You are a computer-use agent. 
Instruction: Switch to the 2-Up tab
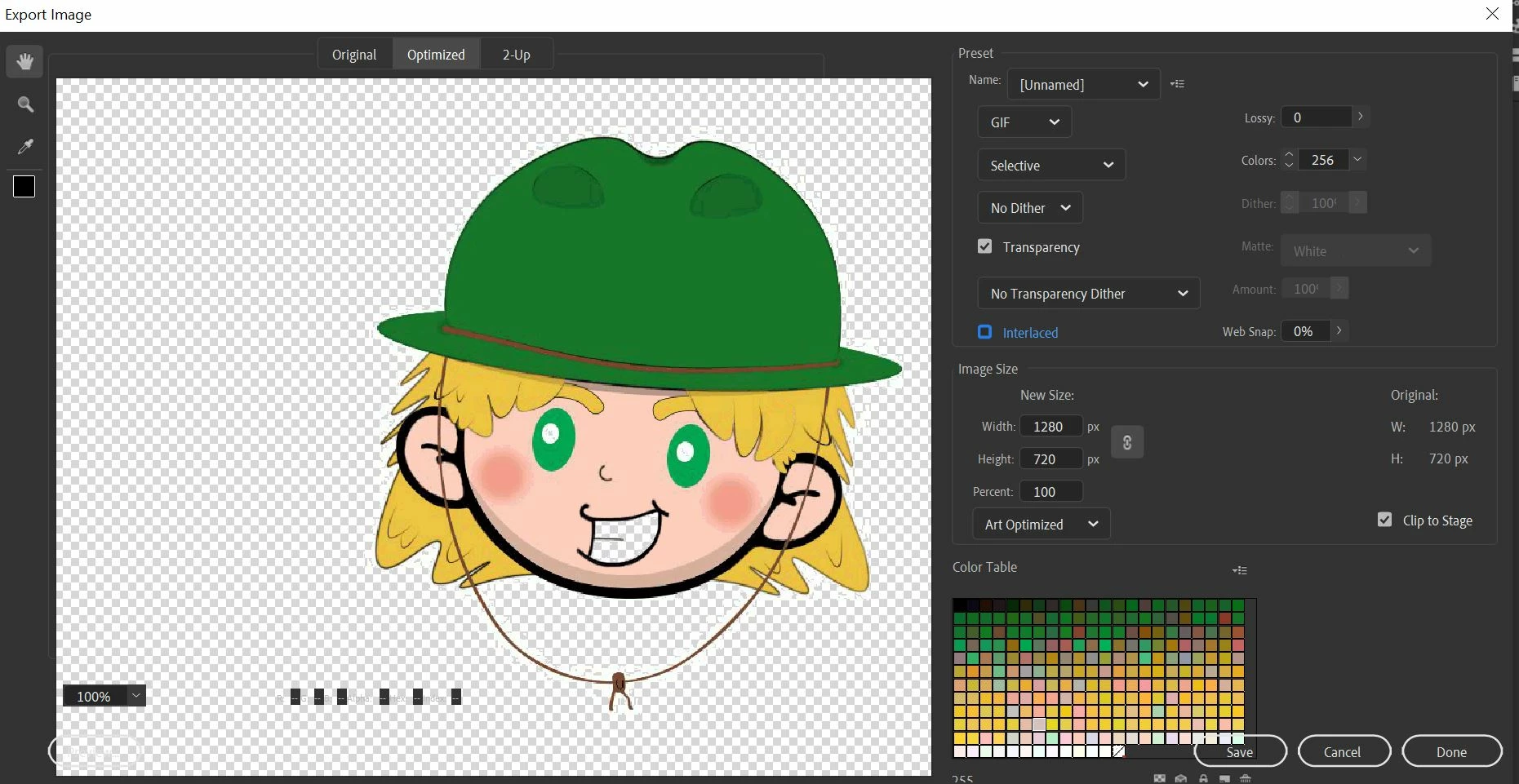click(517, 55)
